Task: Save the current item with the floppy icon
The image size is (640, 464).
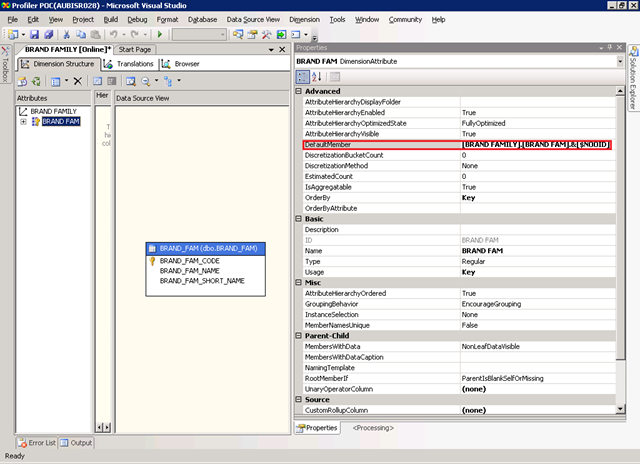Action: [35, 35]
